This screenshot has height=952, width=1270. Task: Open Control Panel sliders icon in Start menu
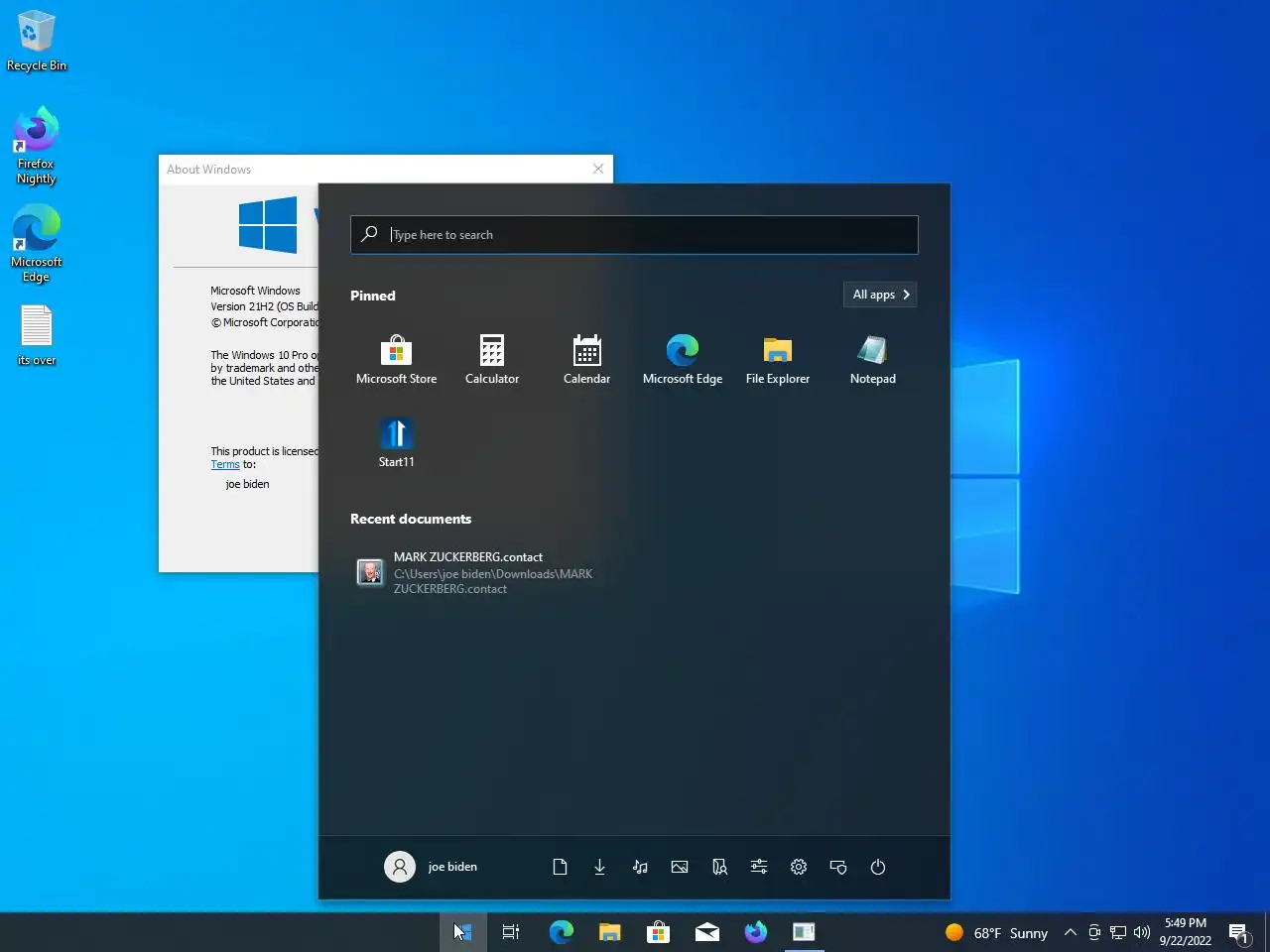(x=759, y=867)
